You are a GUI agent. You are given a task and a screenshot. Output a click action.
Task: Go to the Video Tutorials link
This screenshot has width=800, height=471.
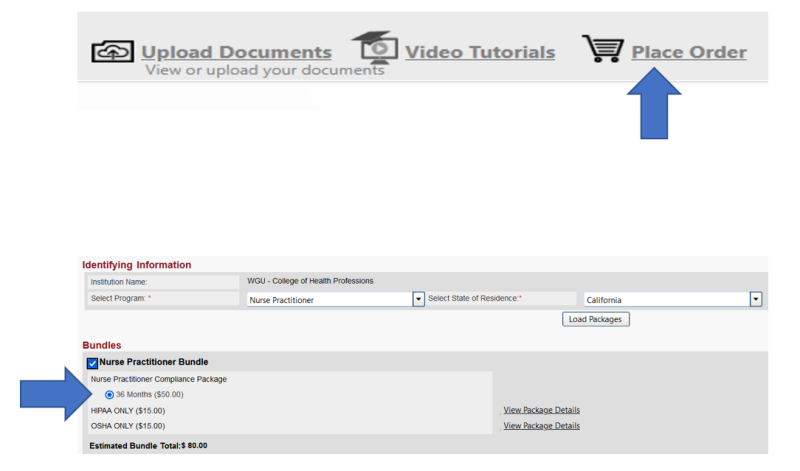(x=479, y=52)
